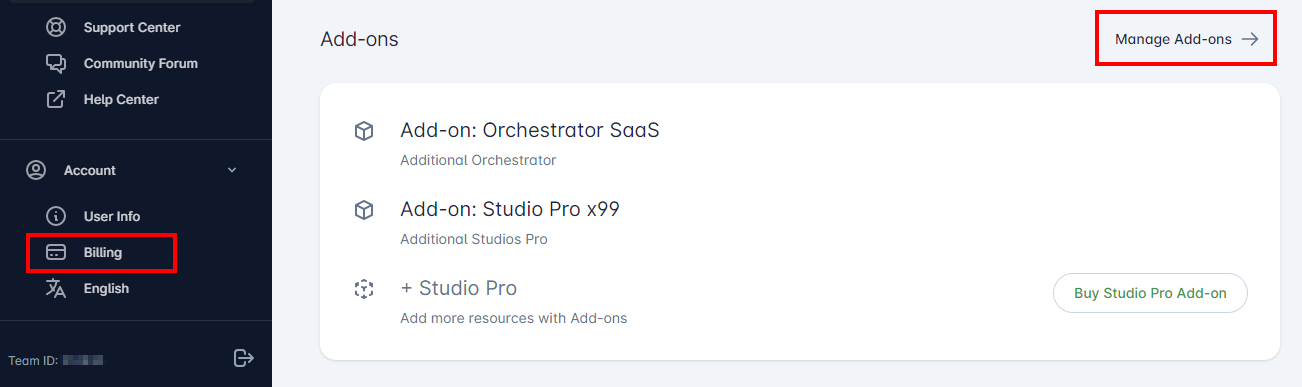Open the Billing menu item

102,252
